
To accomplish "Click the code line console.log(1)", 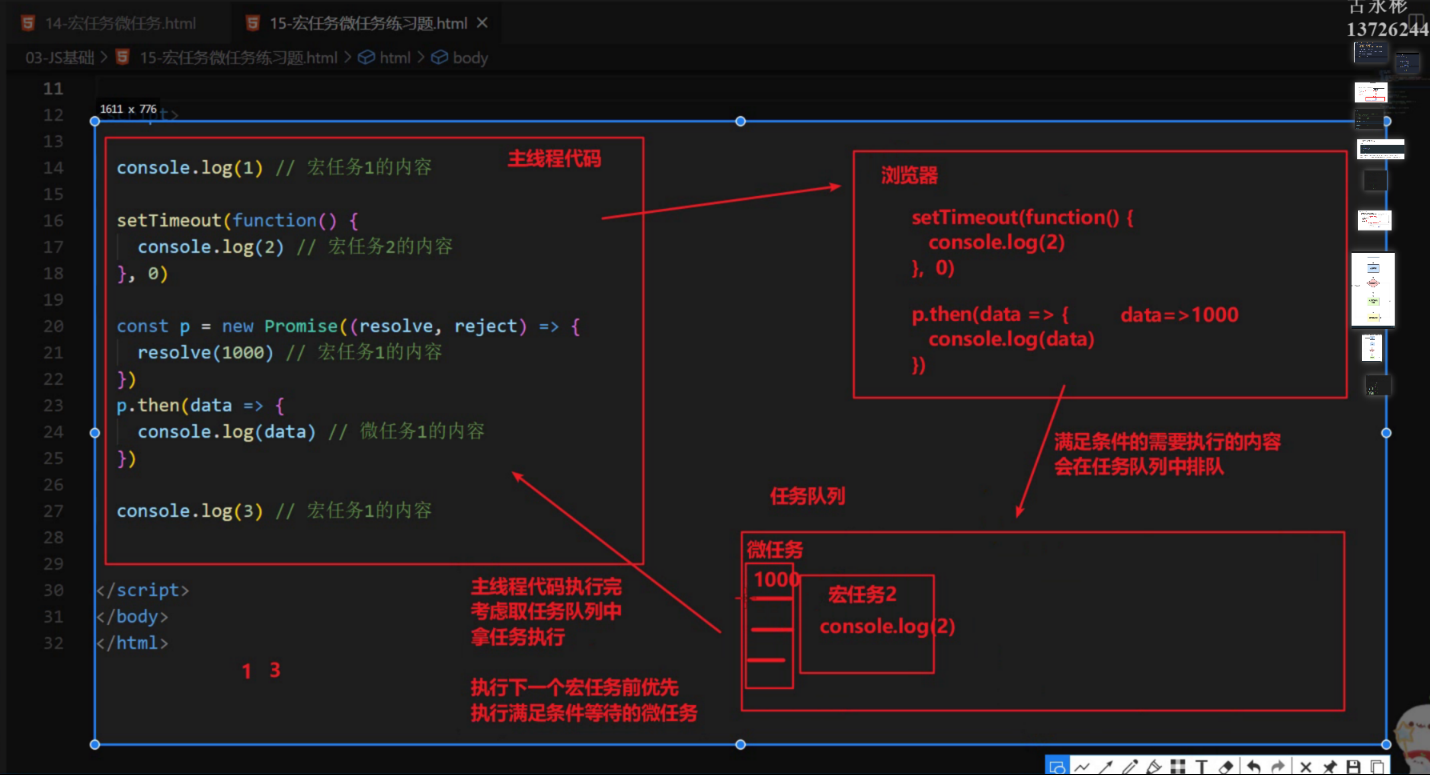I will coord(274,167).
